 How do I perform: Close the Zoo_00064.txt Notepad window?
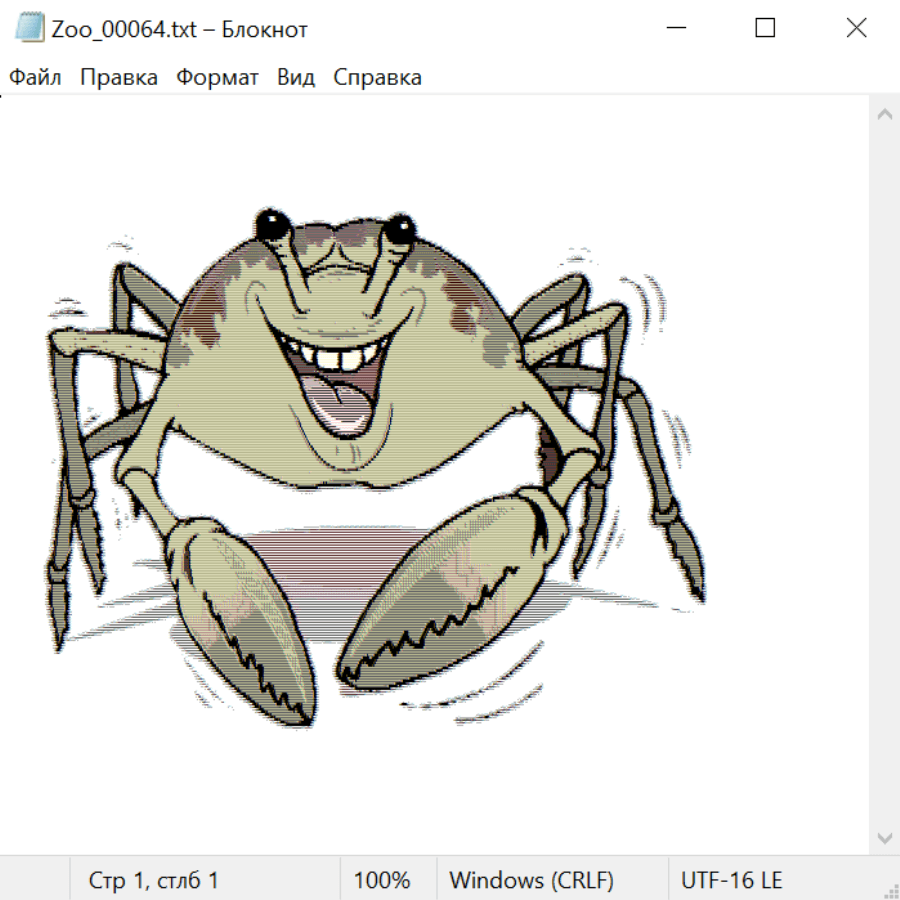(856, 28)
